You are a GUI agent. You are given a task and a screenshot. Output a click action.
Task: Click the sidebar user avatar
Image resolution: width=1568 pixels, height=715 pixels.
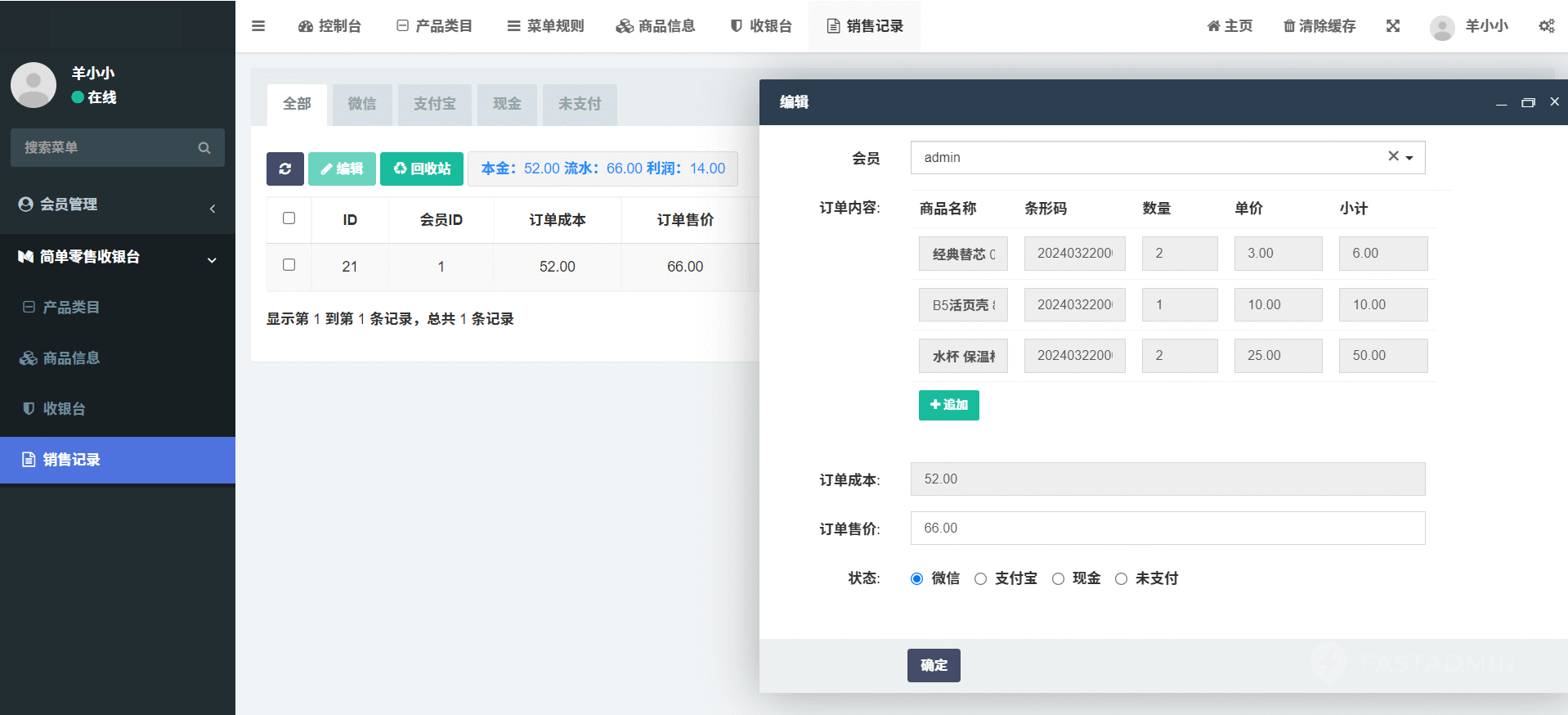pos(34,84)
